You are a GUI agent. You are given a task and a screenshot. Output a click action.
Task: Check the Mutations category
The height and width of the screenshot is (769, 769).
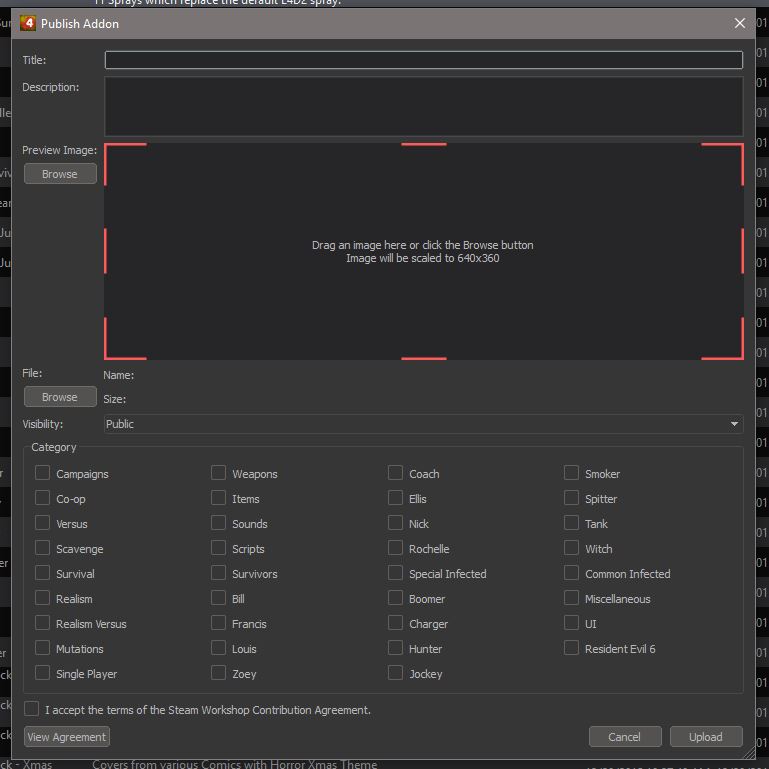click(x=42, y=648)
